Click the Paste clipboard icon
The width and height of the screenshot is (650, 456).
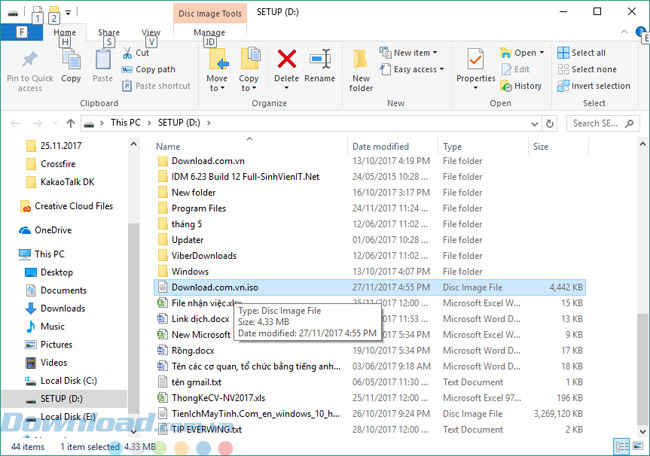pyautogui.click(x=103, y=59)
